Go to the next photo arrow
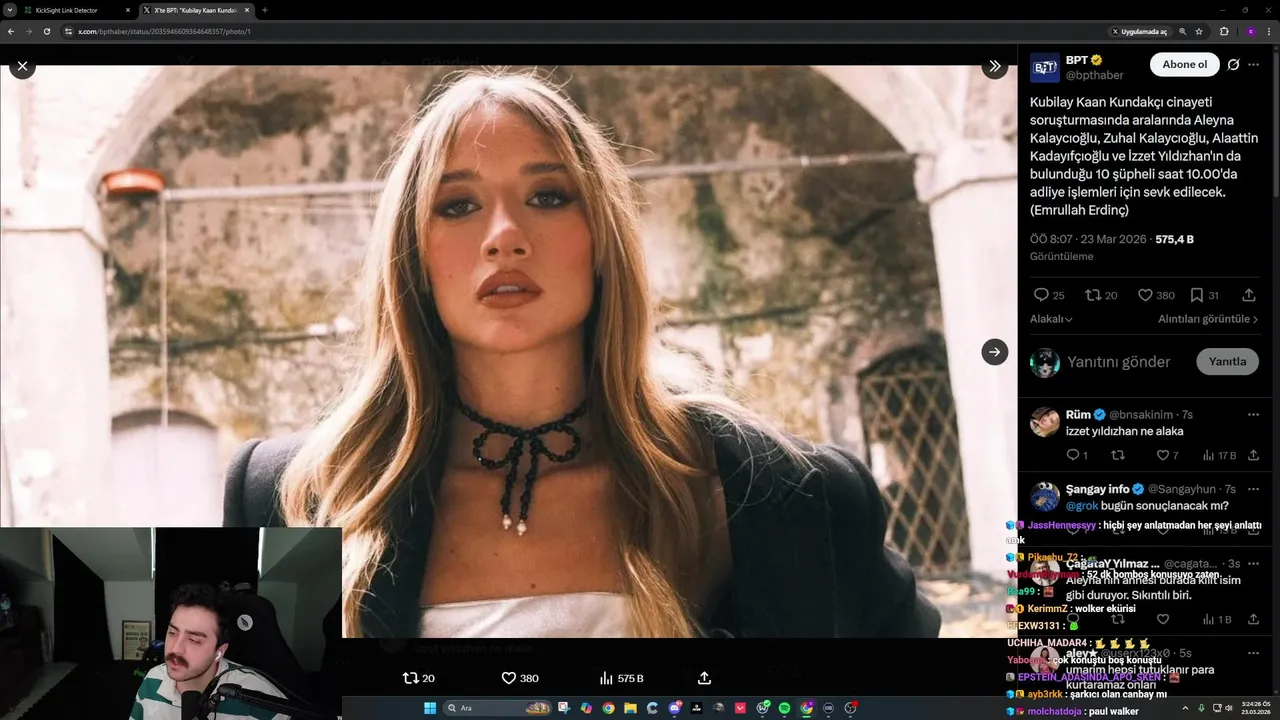This screenshot has width=1280, height=720. coord(994,352)
